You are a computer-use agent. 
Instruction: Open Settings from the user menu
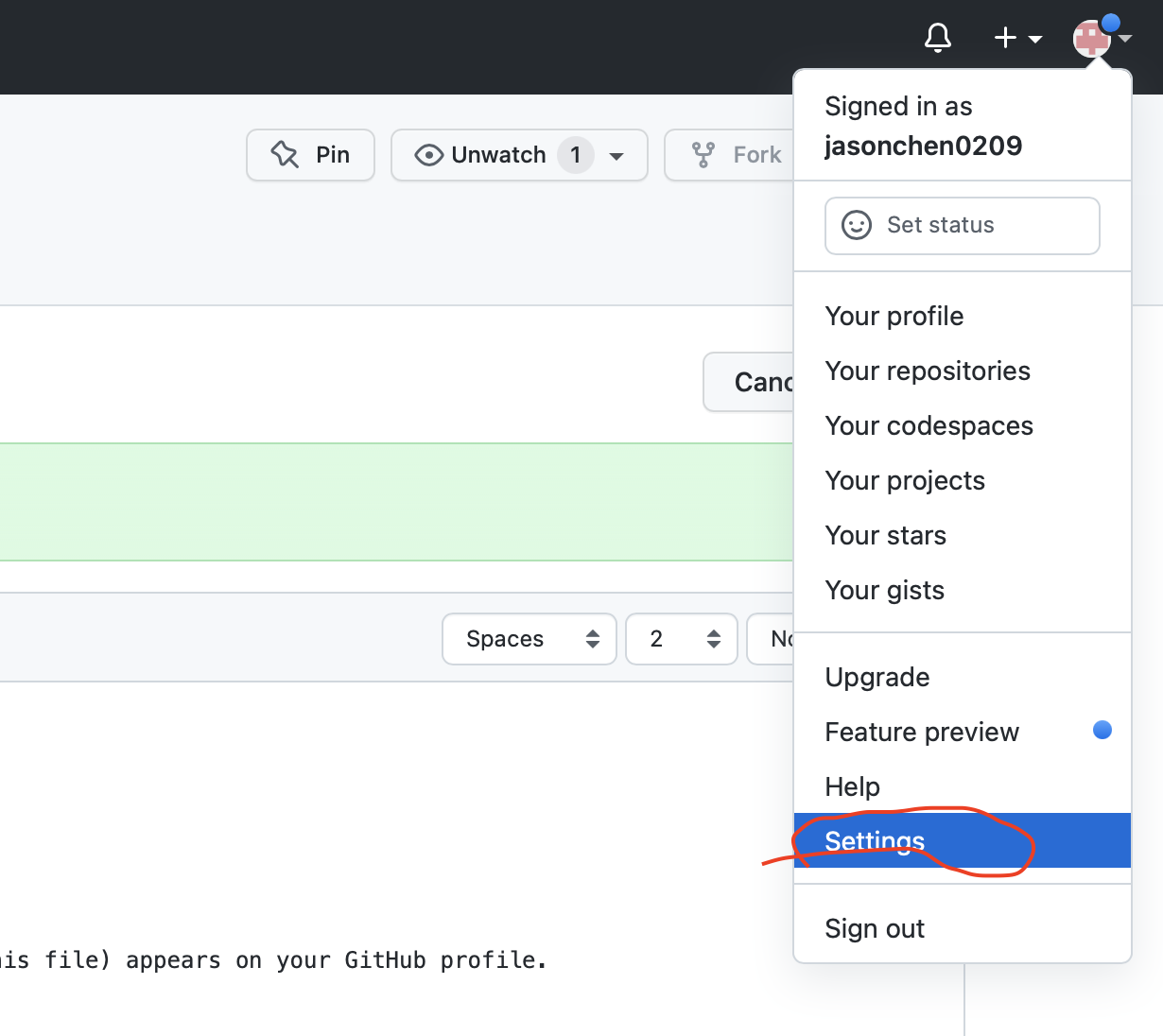click(x=875, y=840)
